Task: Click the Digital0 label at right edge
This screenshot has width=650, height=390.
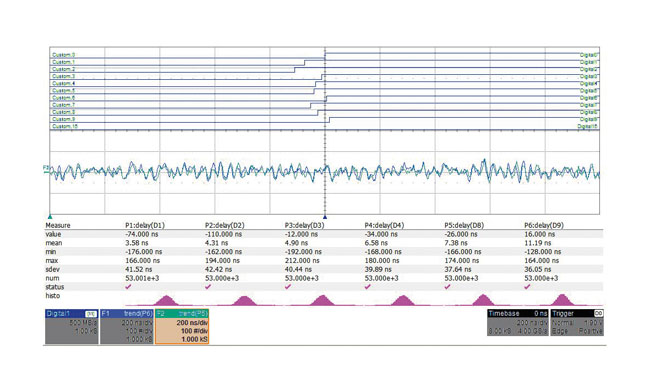Action: click(x=589, y=55)
